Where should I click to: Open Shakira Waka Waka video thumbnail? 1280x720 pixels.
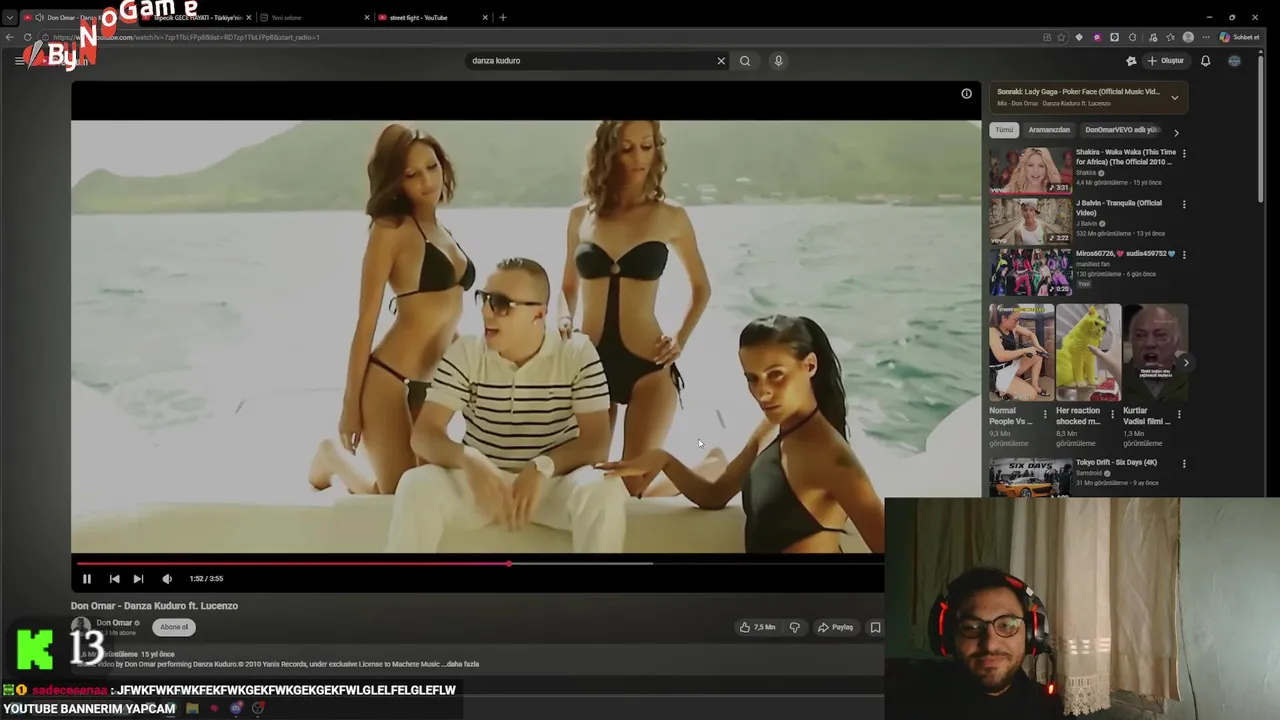pyautogui.click(x=1030, y=171)
